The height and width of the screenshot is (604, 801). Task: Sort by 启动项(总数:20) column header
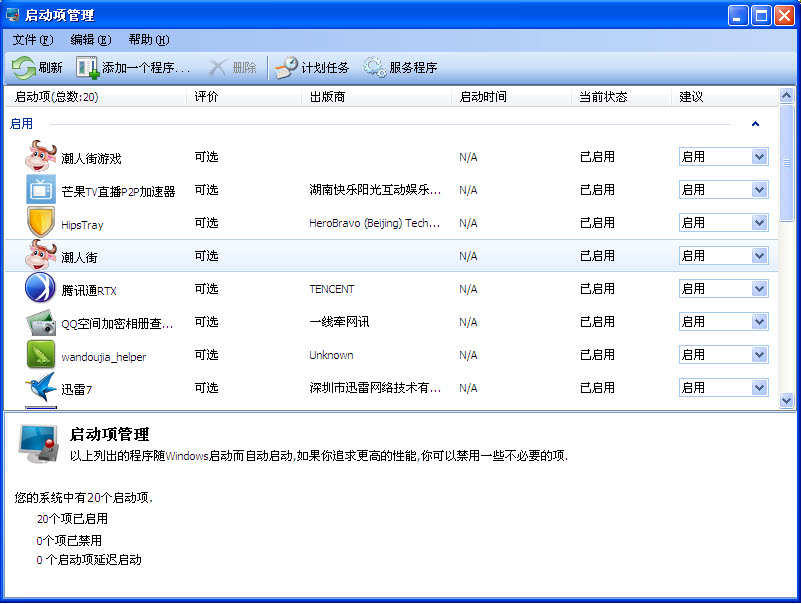pos(96,97)
